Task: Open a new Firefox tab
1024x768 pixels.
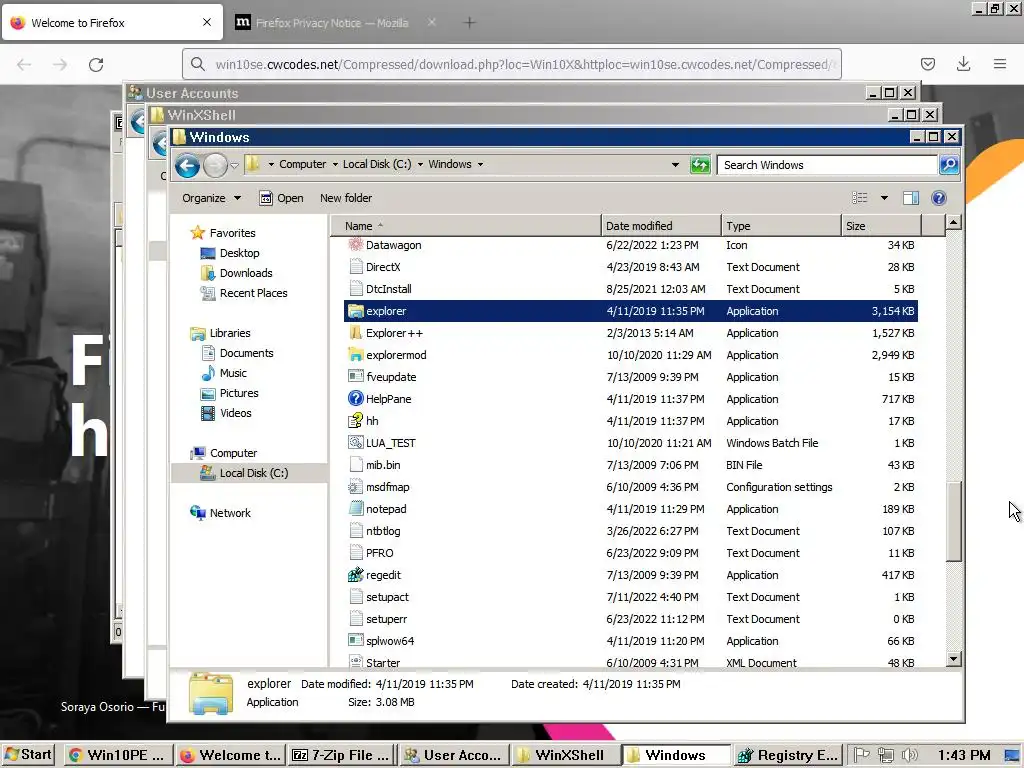Action: pos(469,23)
